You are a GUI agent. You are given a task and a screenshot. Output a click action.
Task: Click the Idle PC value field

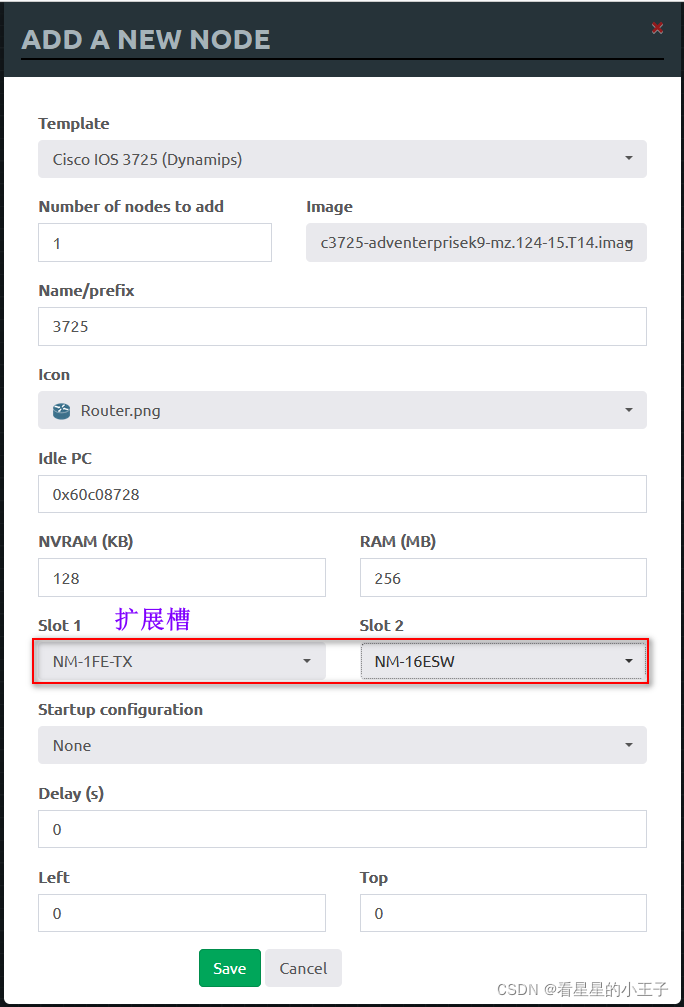[x=342, y=495]
